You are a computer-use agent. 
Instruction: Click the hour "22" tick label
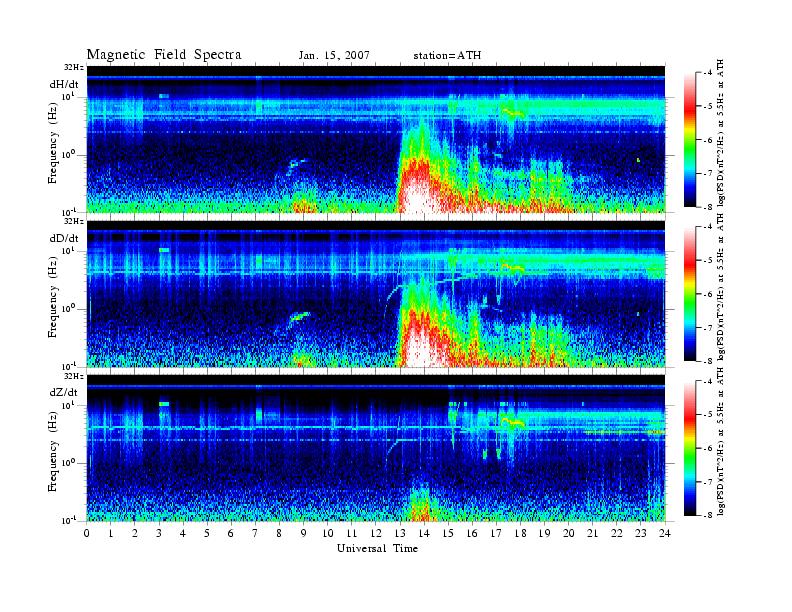(x=617, y=534)
